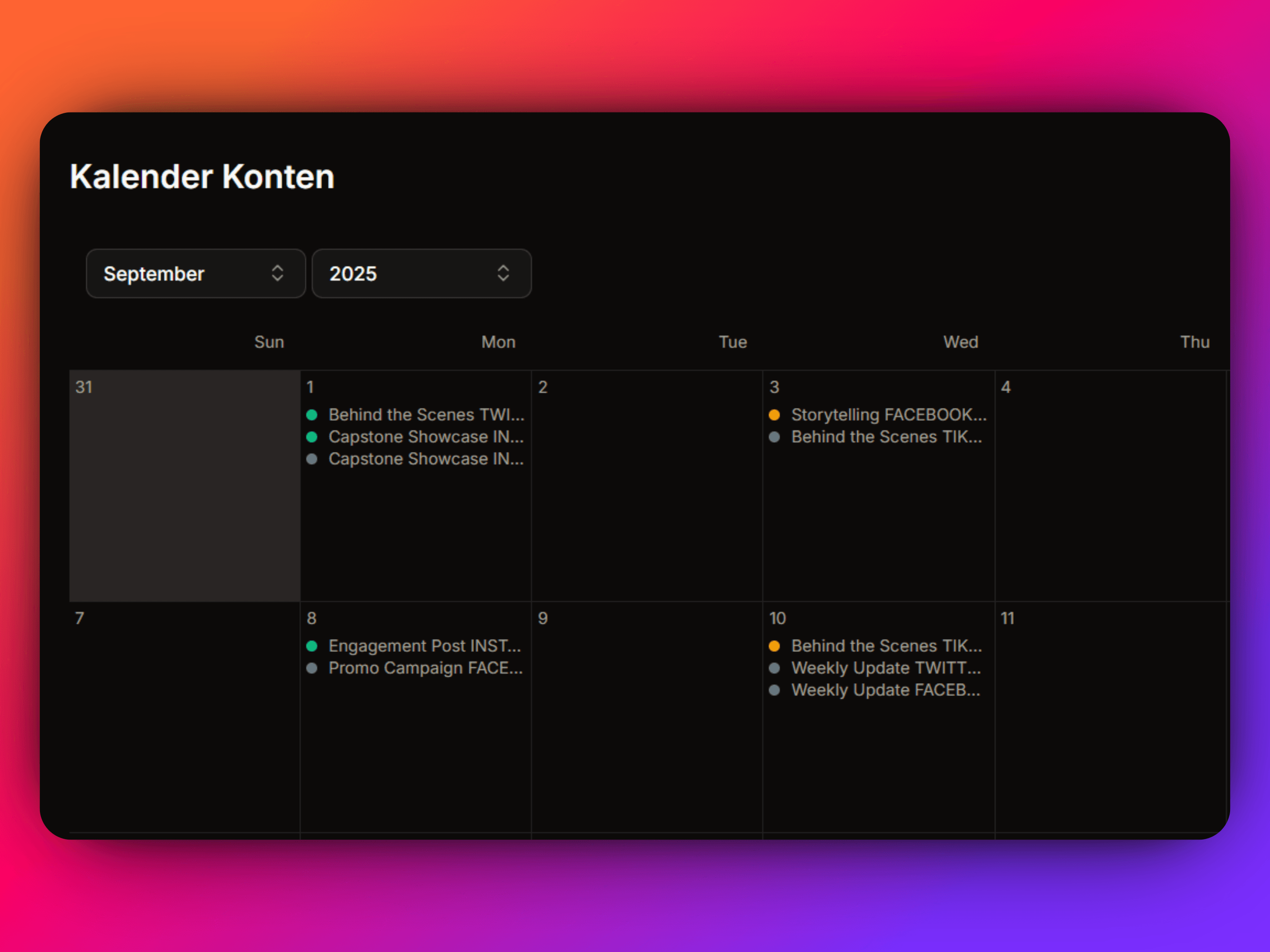Click green dot of Engagement Post event
1270x952 pixels.
pyautogui.click(x=312, y=646)
